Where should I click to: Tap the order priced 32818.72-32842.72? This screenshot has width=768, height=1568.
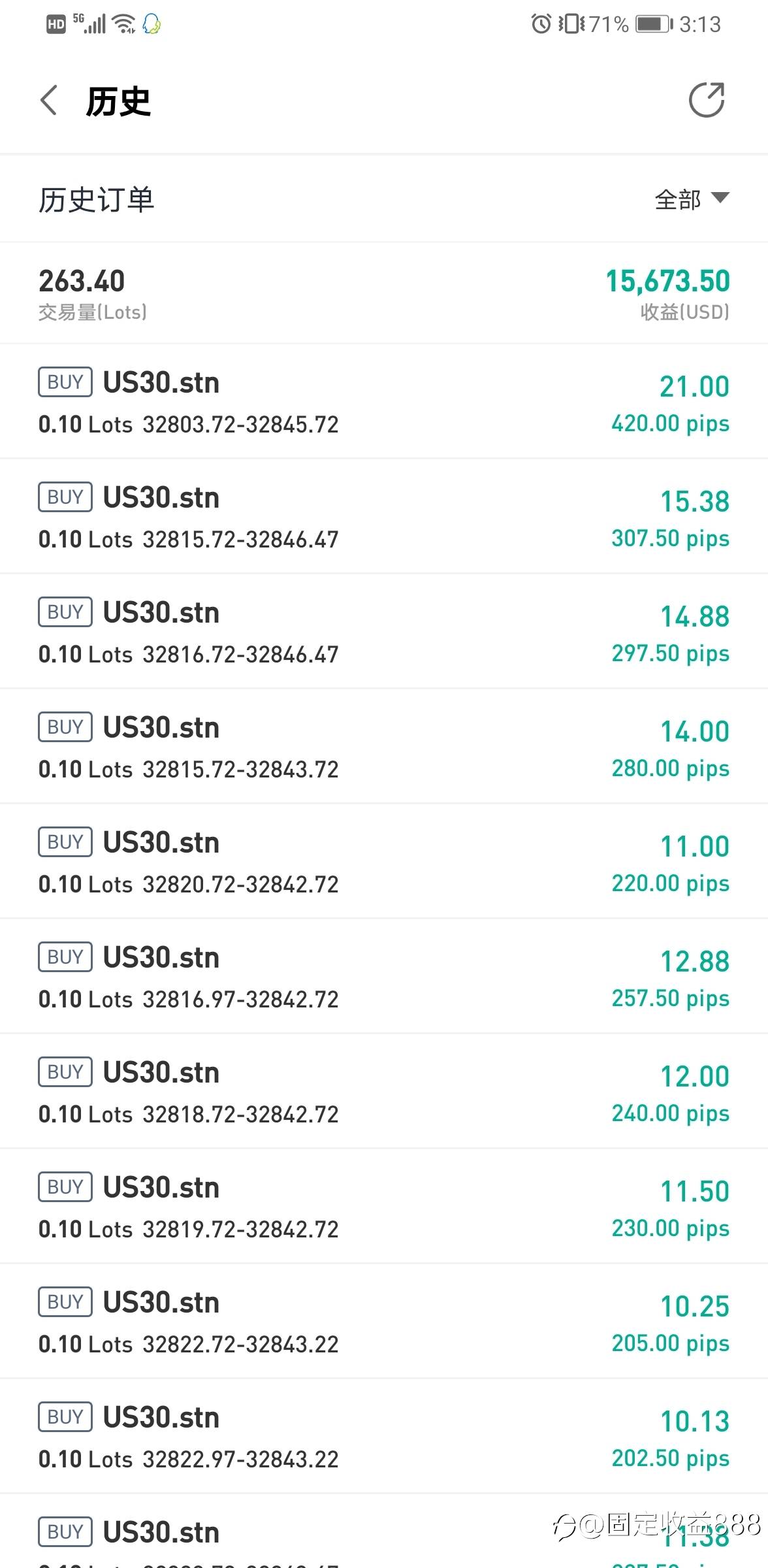[384, 1092]
